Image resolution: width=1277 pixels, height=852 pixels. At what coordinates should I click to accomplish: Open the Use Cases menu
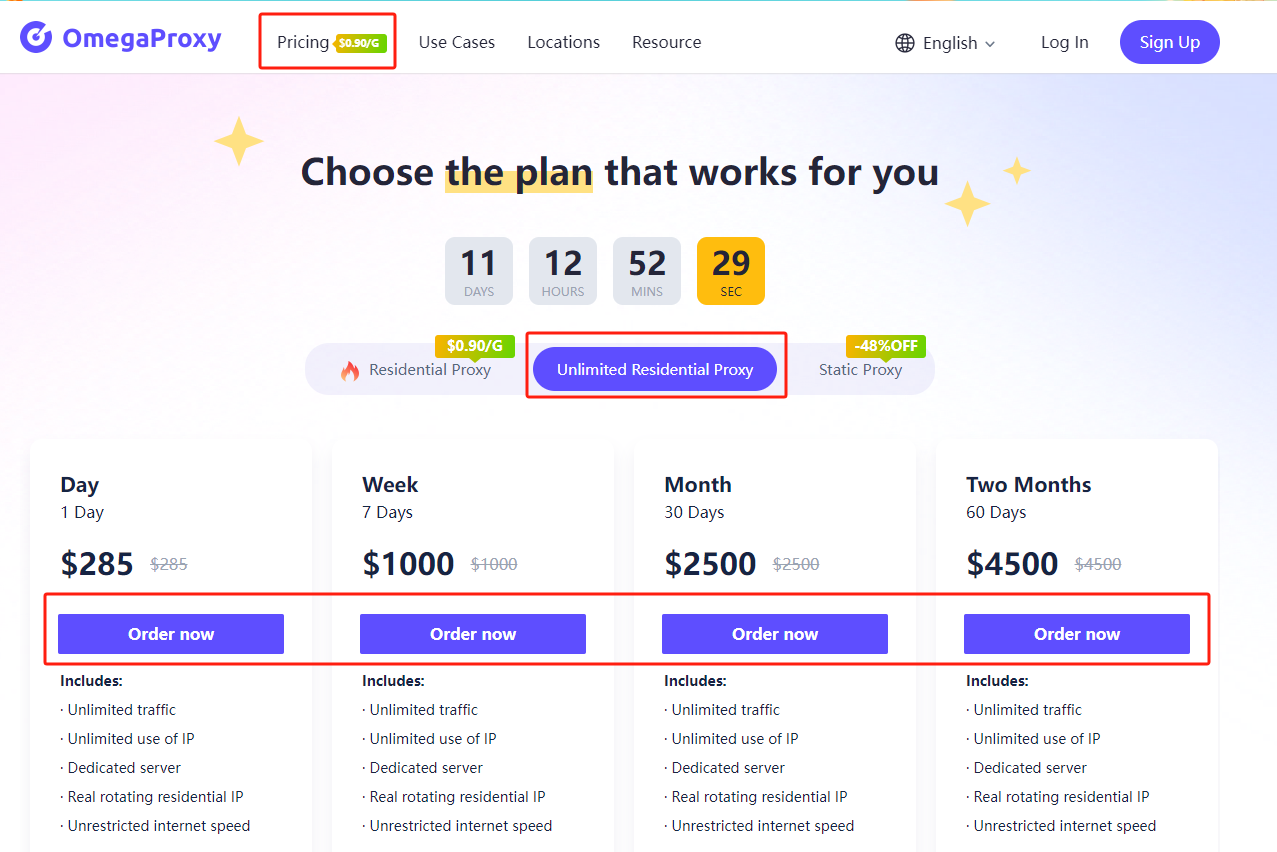click(457, 42)
